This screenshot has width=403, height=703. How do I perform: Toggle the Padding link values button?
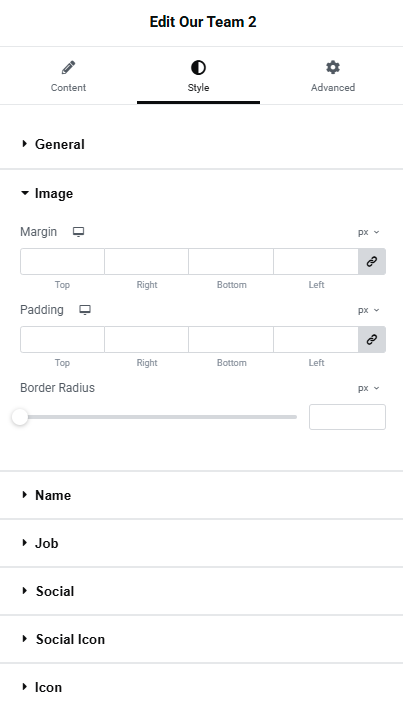click(x=372, y=339)
